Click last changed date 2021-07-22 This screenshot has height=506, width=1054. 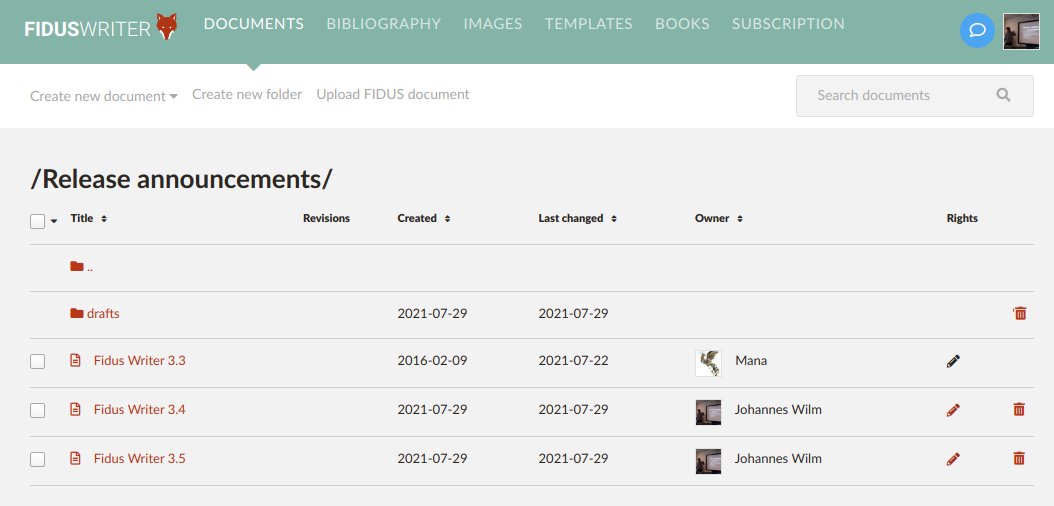[x=573, y=361]
